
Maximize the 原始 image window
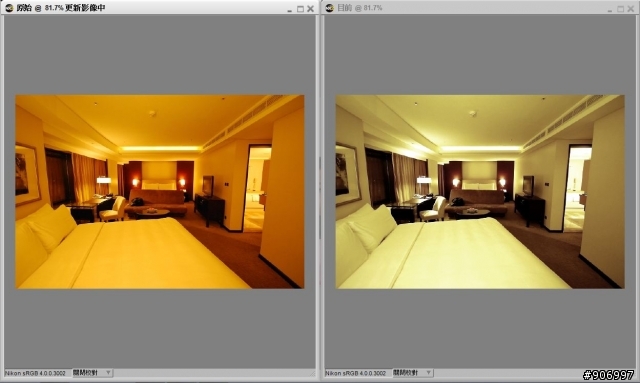pyautogui.click(x=300, y=9)
